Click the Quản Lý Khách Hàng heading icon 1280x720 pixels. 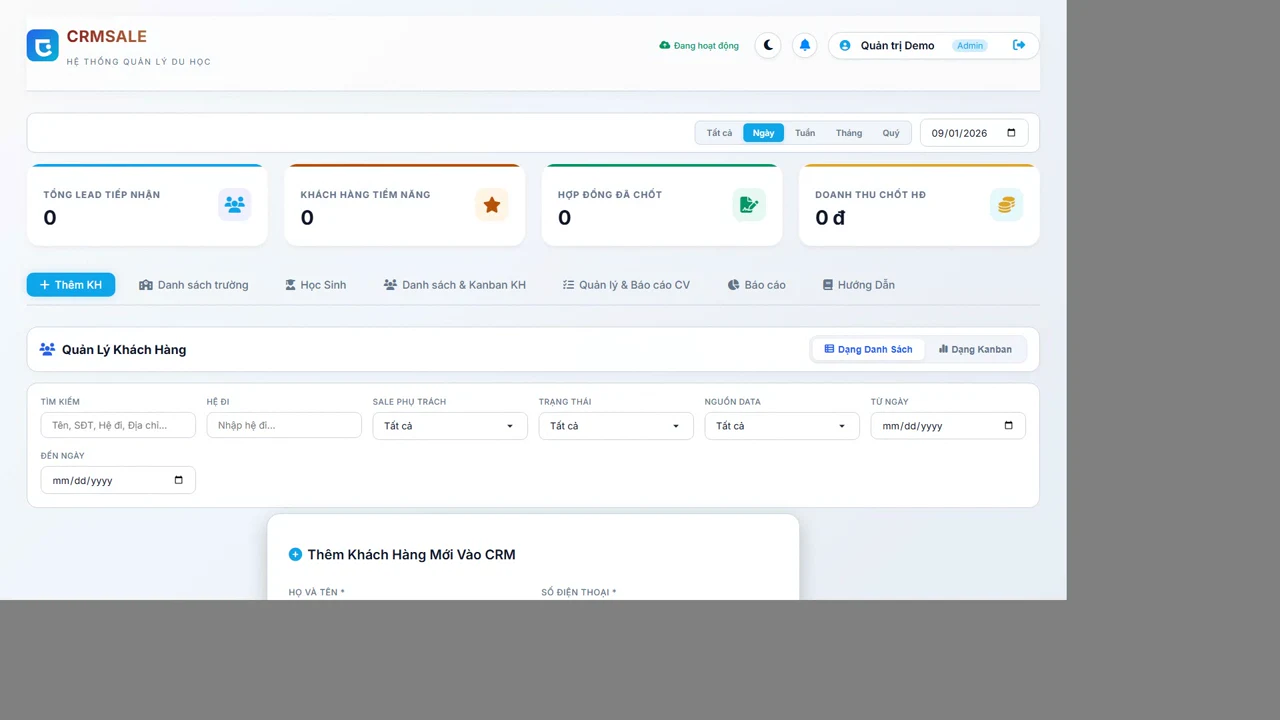pyautogui.click(x=47, y=349)
